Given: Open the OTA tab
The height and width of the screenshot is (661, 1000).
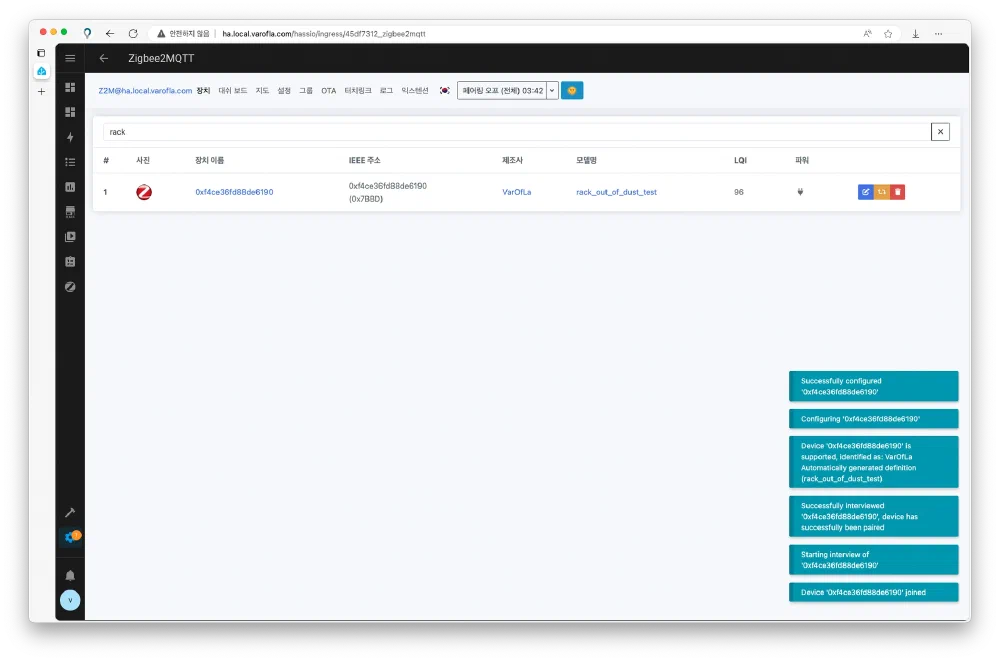Looking at the screenshot, I should [x=328, y=90].
